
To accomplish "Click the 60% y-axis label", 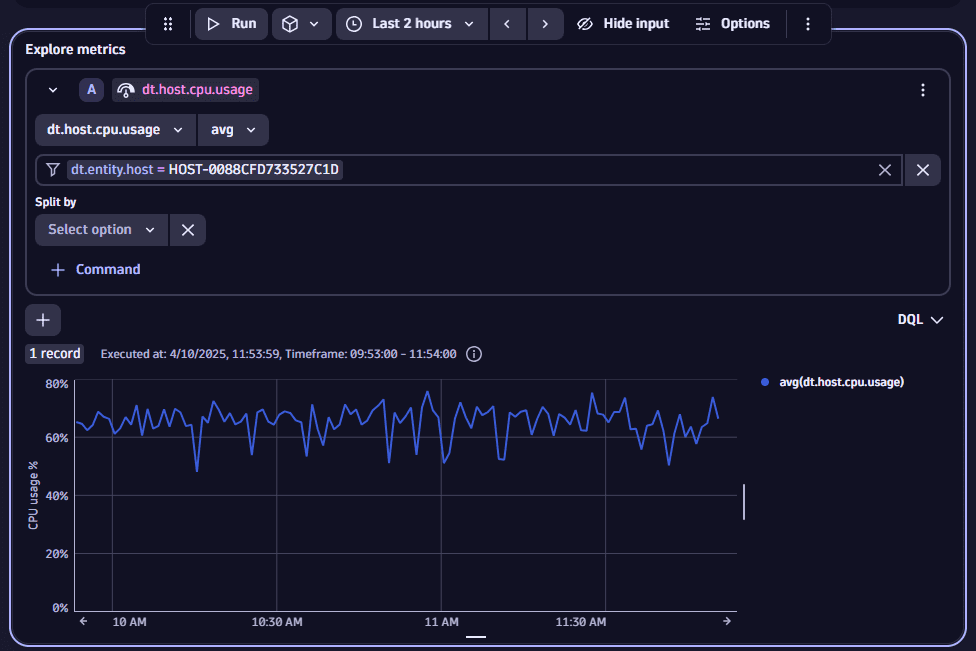I will click(x=57, y=438).
